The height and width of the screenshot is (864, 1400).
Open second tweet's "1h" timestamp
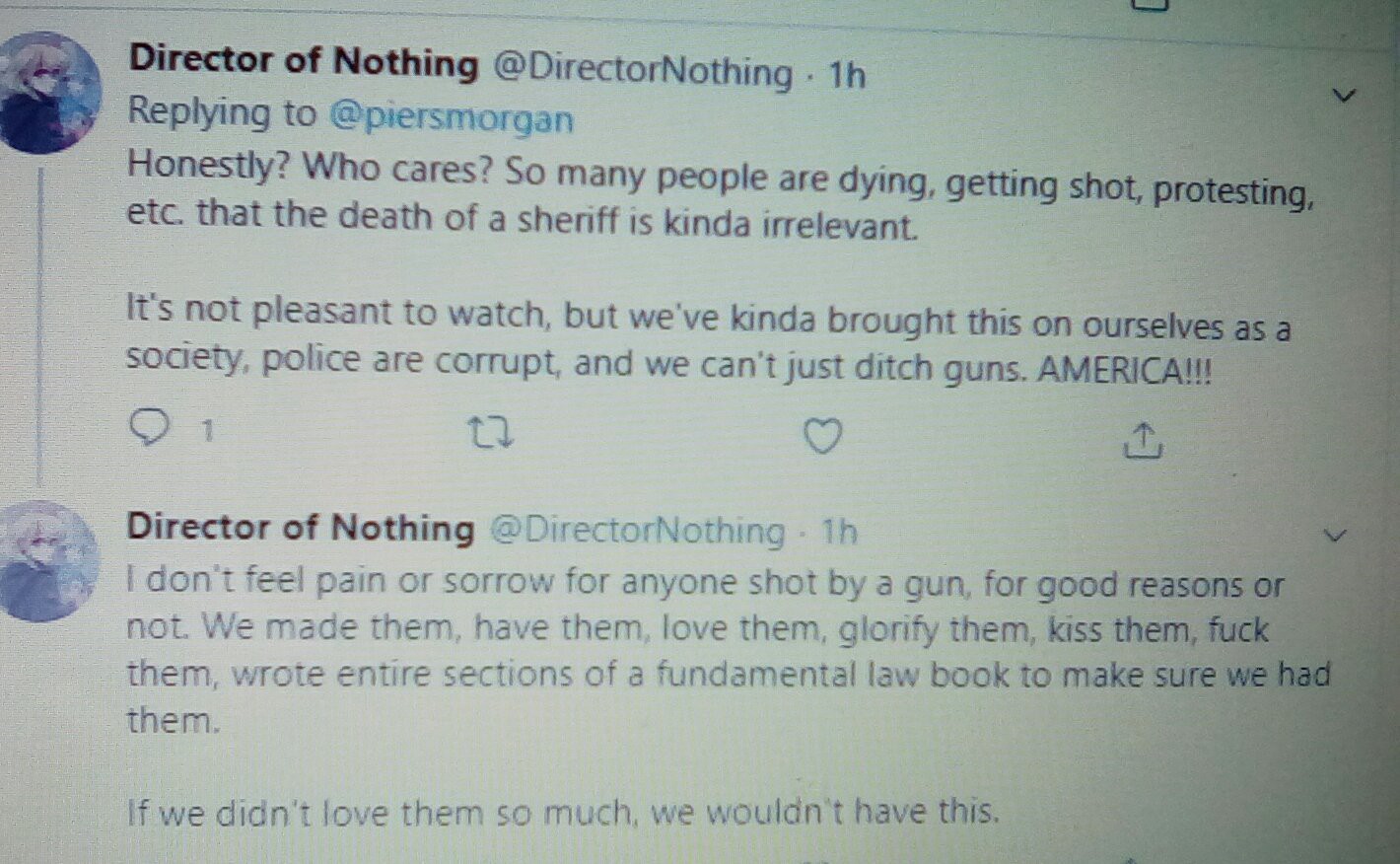pos(839,532)
